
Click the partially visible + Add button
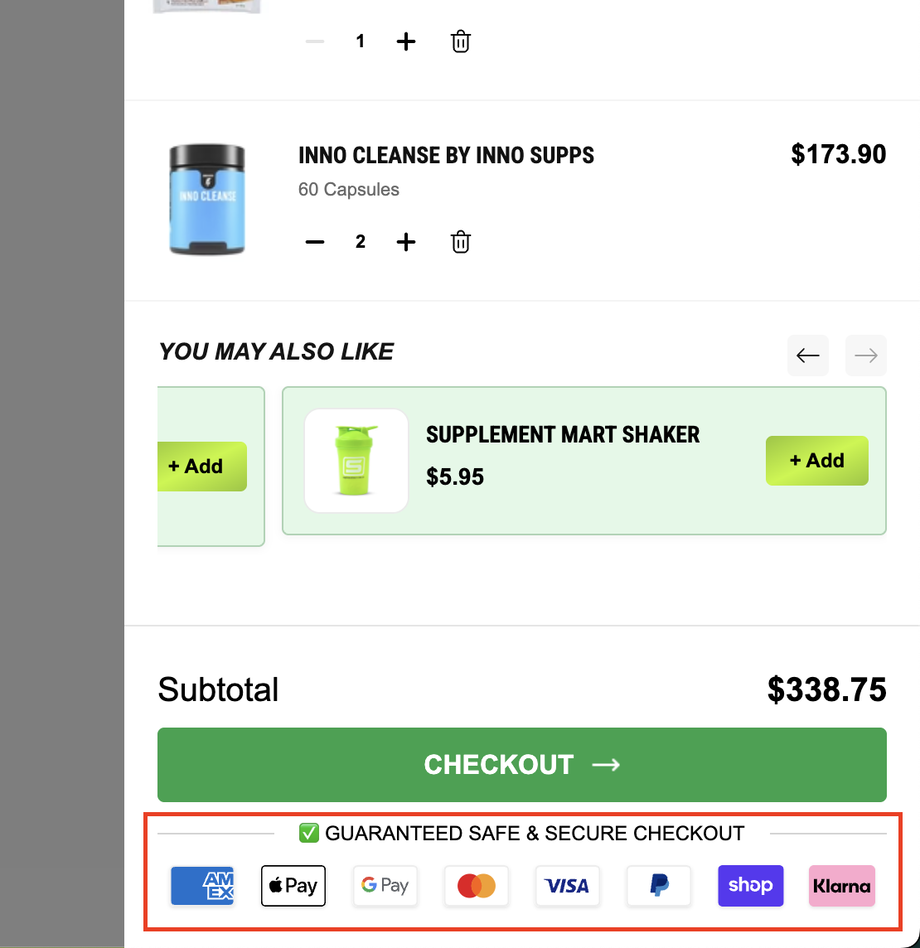coord(201,466)
